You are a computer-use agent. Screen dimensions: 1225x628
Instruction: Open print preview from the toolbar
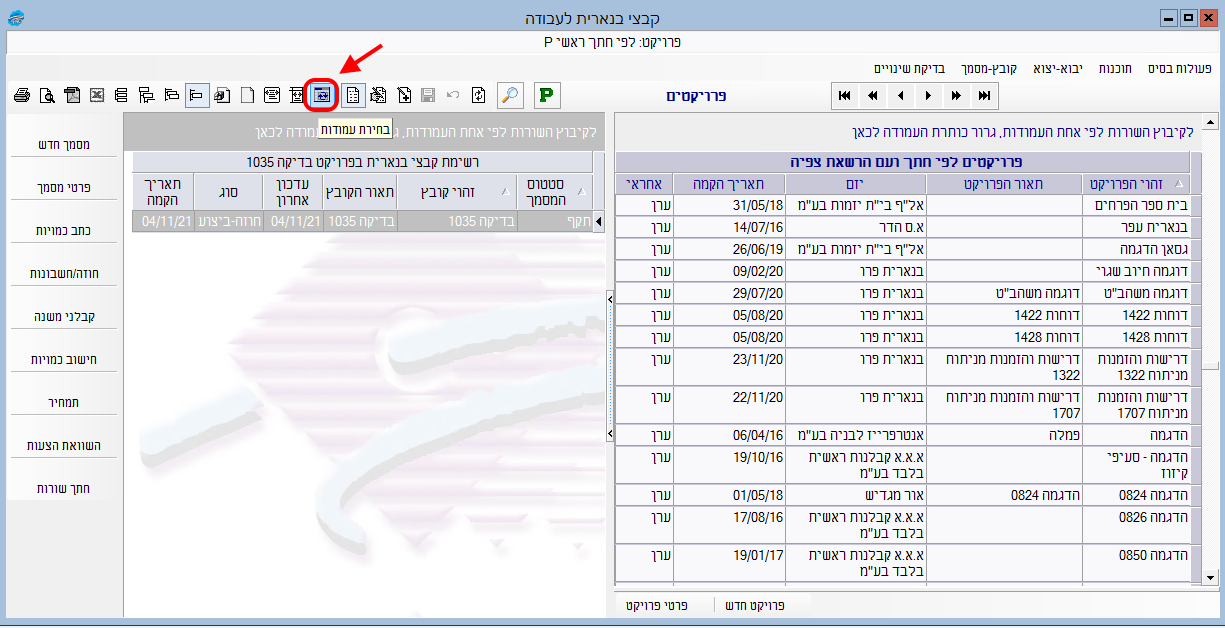(47, 96)
